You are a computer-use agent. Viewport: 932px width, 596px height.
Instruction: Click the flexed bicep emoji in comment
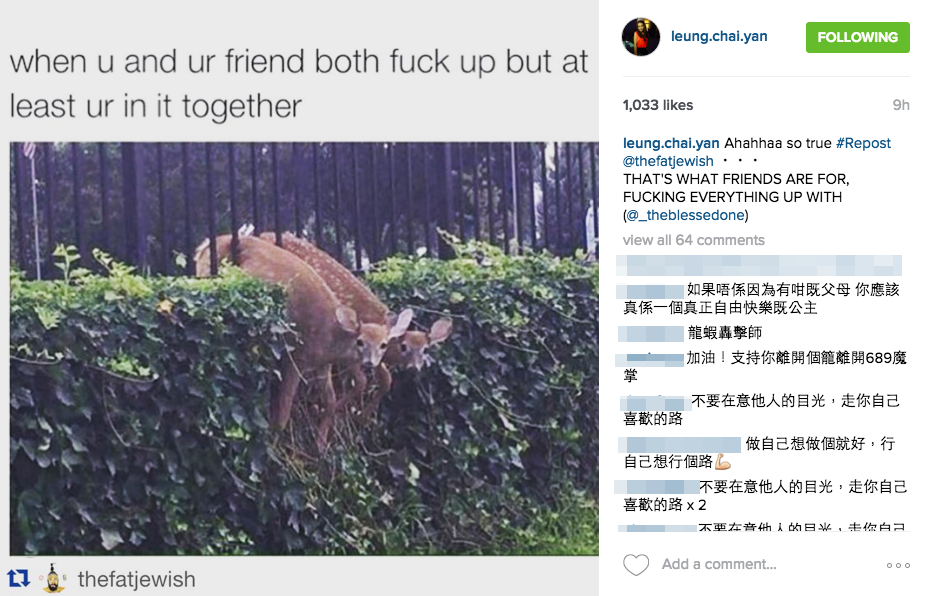point(722,462)
